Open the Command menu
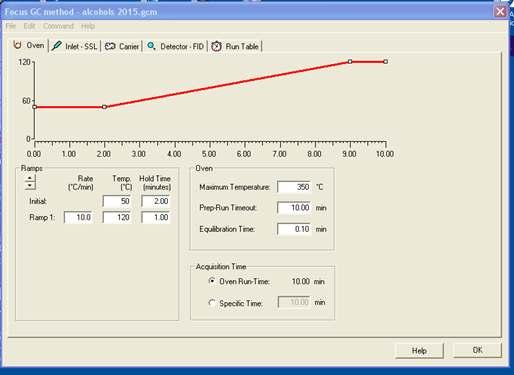 pyautogui.click(x=58, y=26)
